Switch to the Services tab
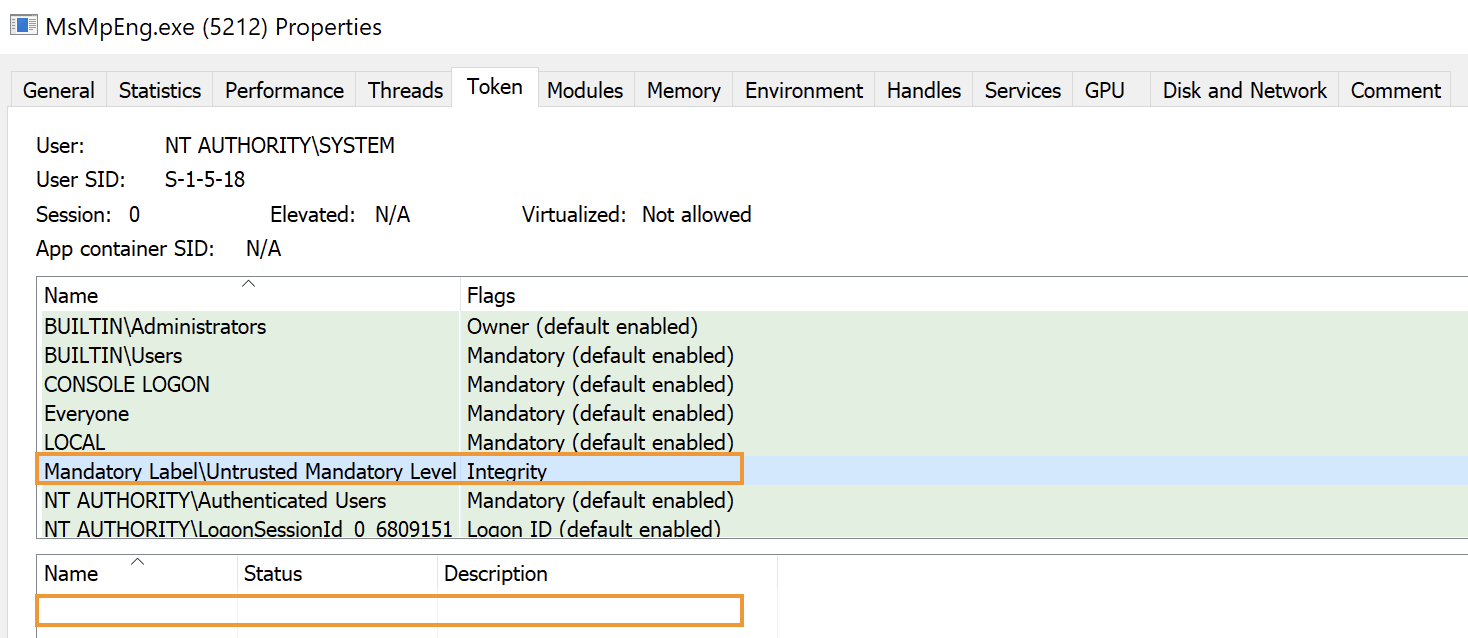Screen dimensions: 1468x638 (x=1022, y=90)
